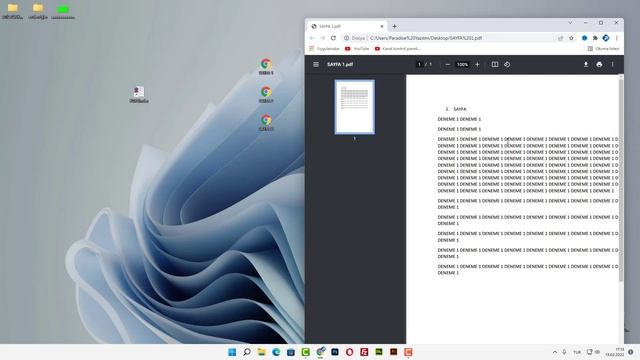Select the SAYFA 1.pdf browser tab
This screenshot has height=360, width=640.
346,26
